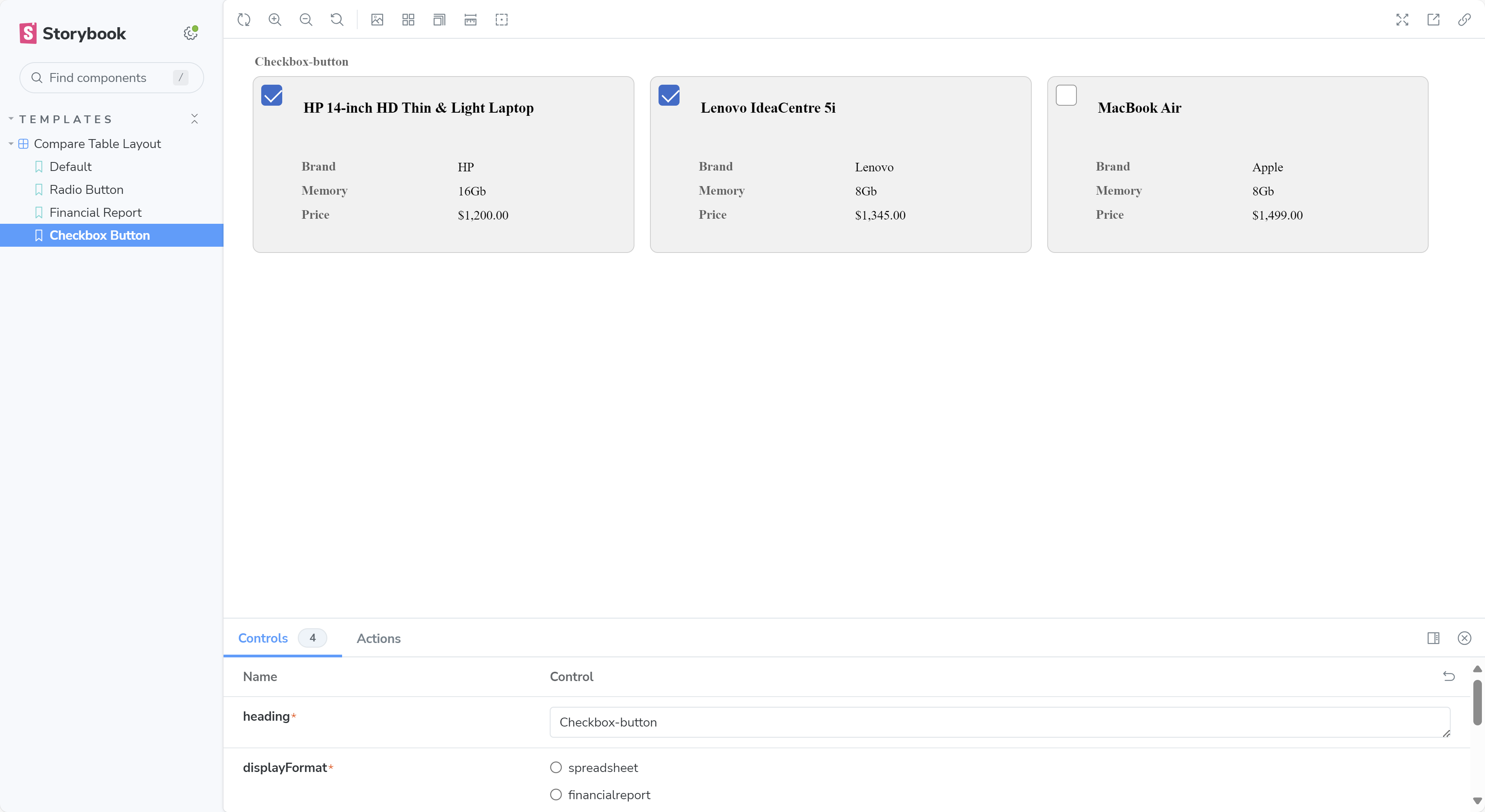Click the slash shortcut key badge
Screen dimensions: 1485x812
[x=180, y=77]
